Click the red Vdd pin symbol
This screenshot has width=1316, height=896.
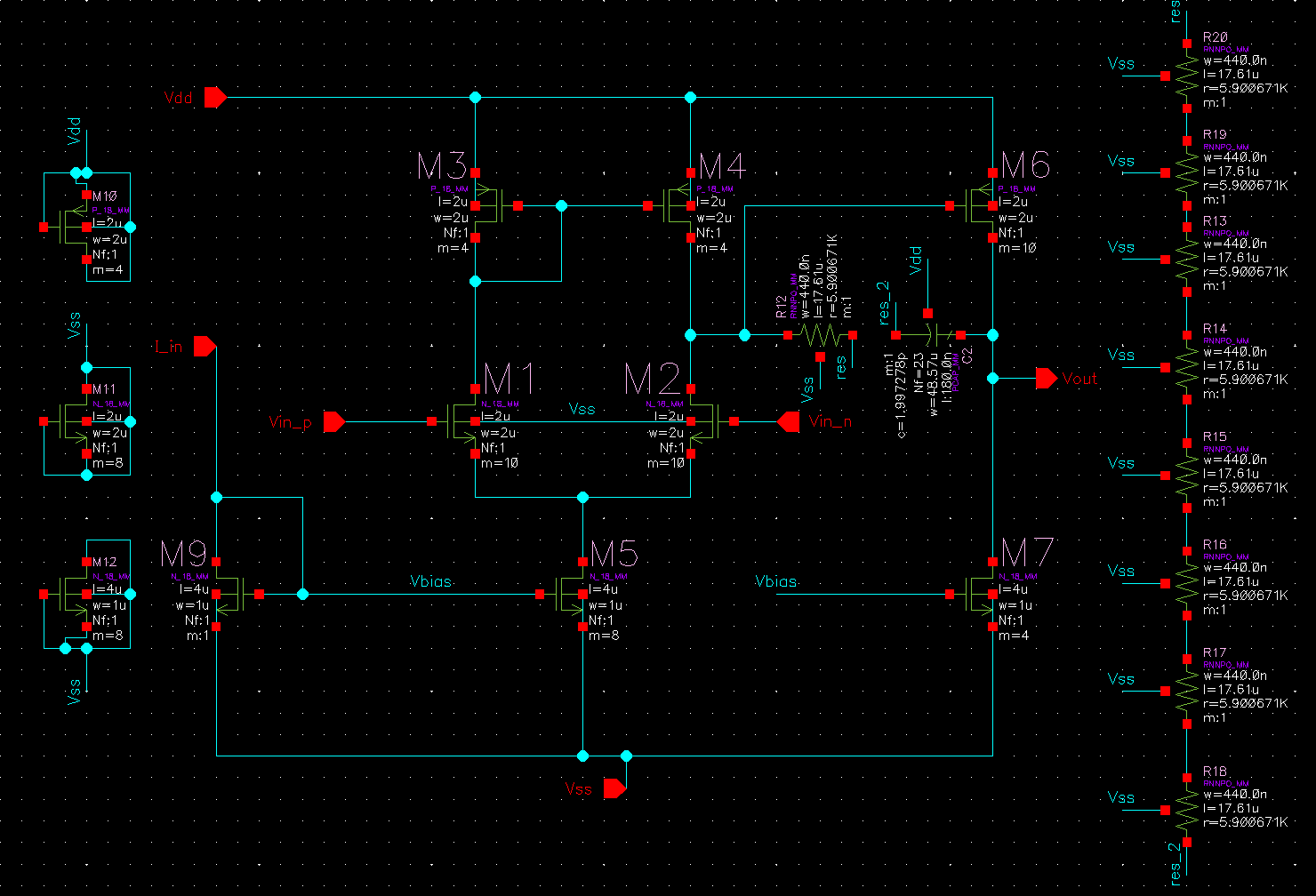[x=216, y=97]
